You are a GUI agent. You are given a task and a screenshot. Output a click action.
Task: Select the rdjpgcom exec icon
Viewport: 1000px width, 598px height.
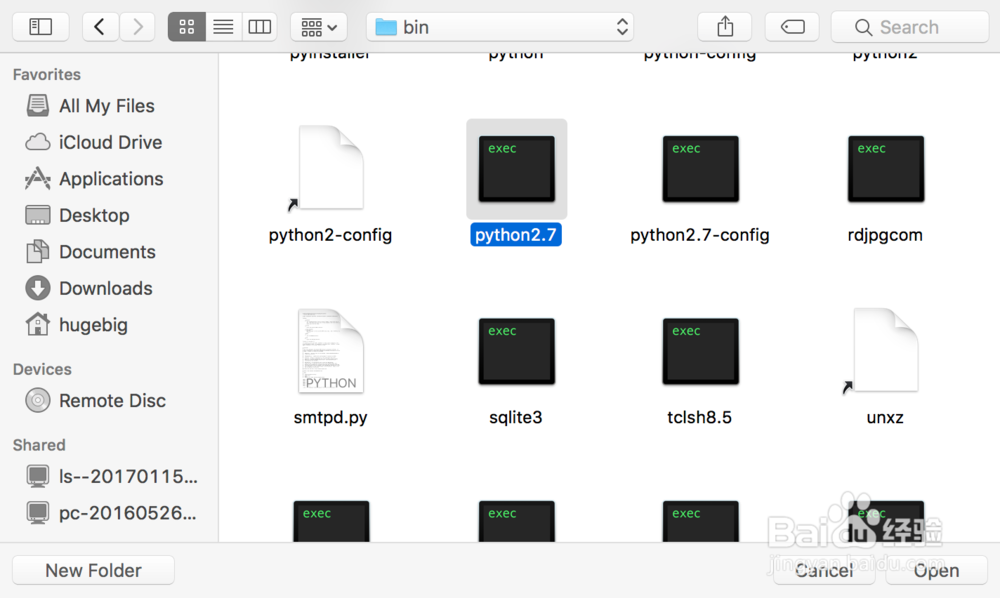[886, 169]
